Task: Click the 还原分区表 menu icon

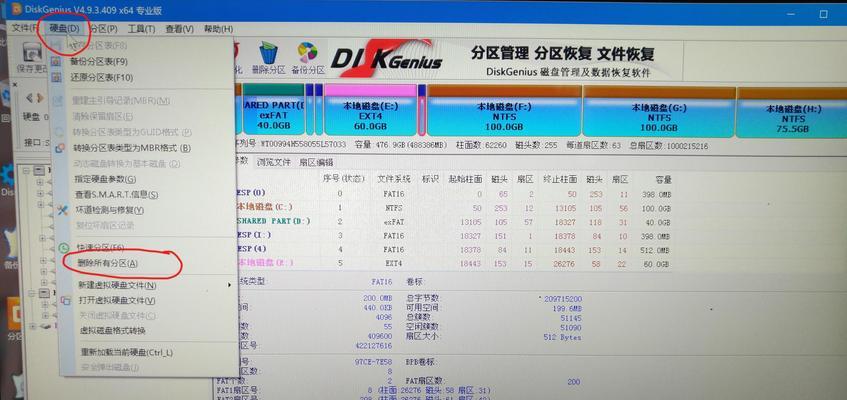Action: tap(56, 77)
